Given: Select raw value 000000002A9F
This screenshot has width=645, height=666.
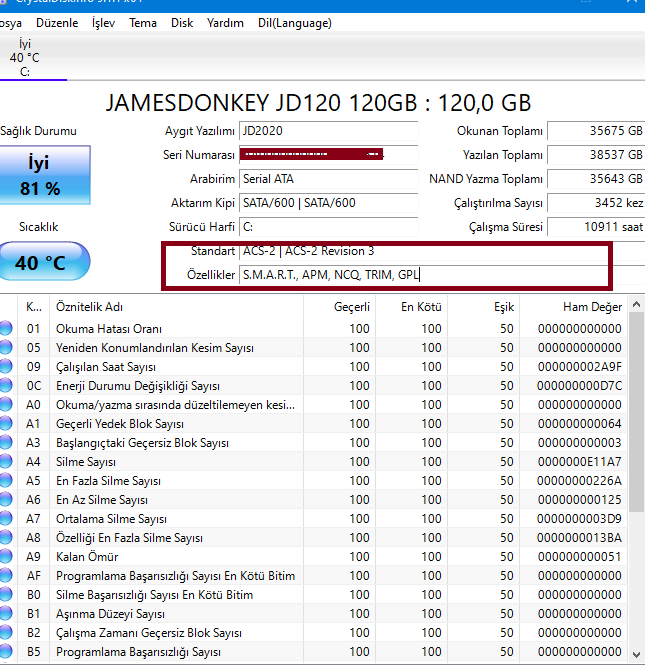Looking at the screenshot, I should point(580,367).
